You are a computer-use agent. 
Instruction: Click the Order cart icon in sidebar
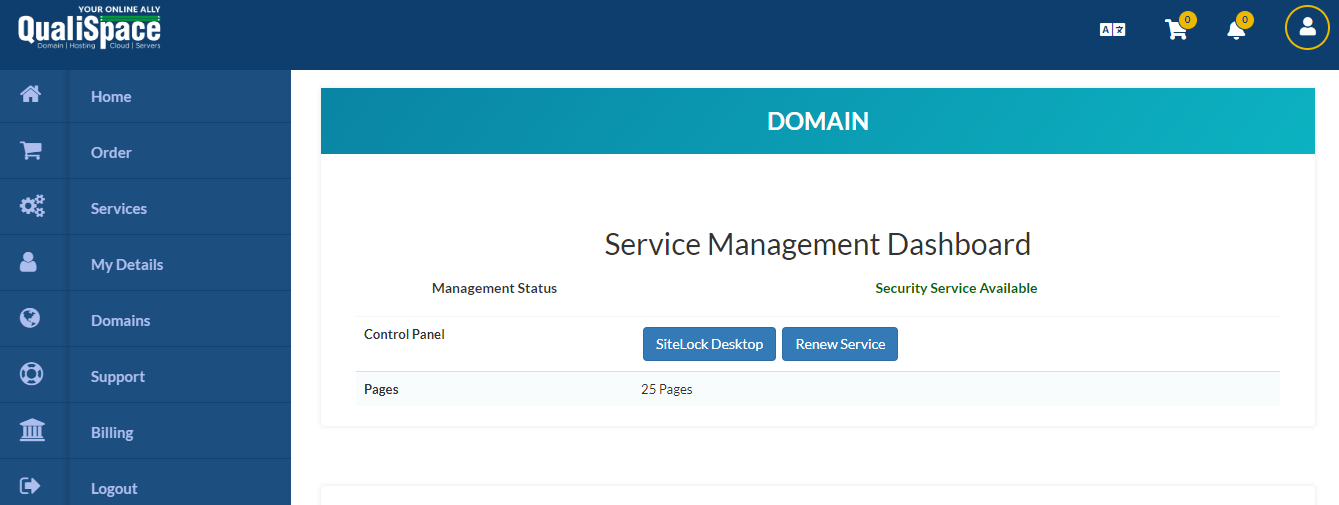[31, 151]
